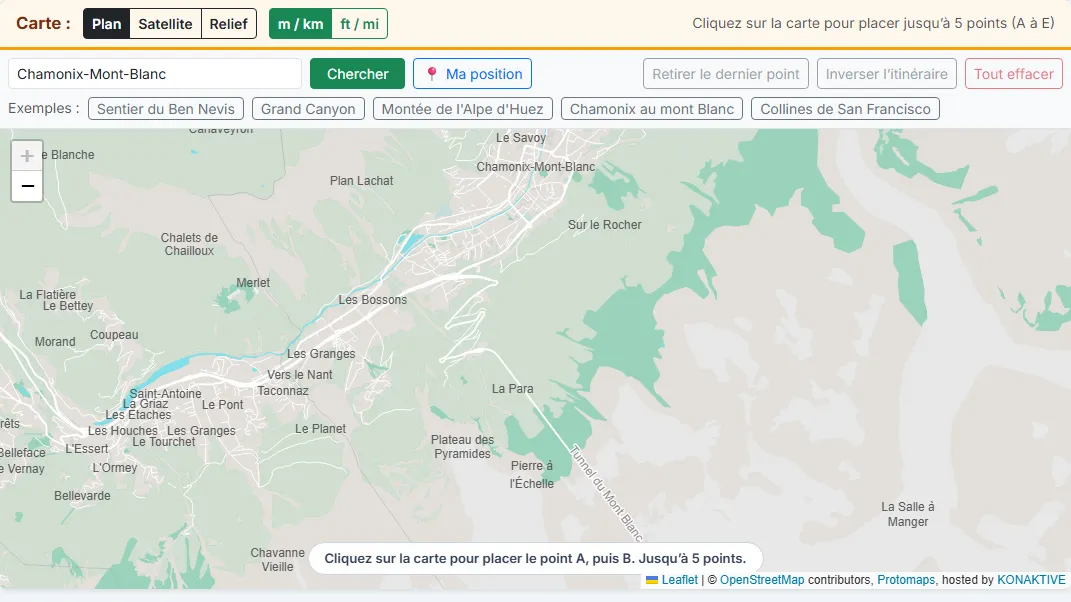Select the Plan map style

pos(107,24)
